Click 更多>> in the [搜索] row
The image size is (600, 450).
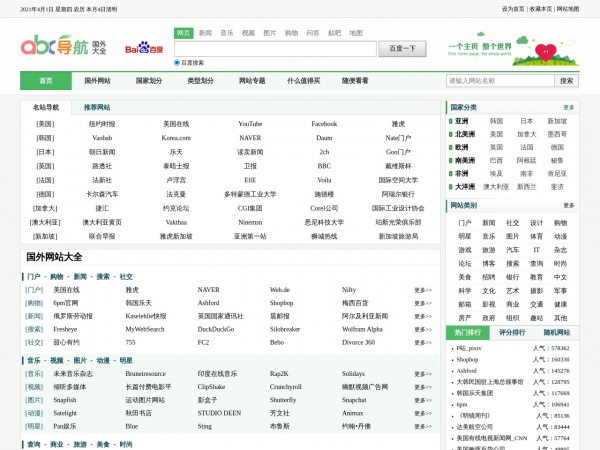423,329
